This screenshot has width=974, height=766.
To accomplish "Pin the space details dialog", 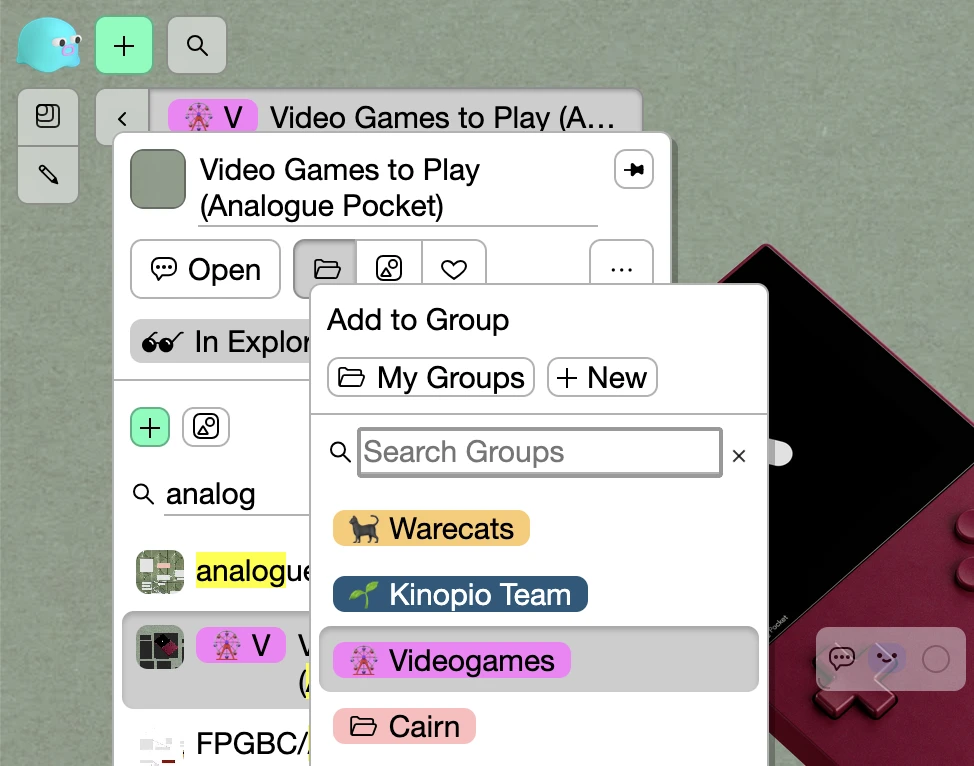I will tap(633, 170).
